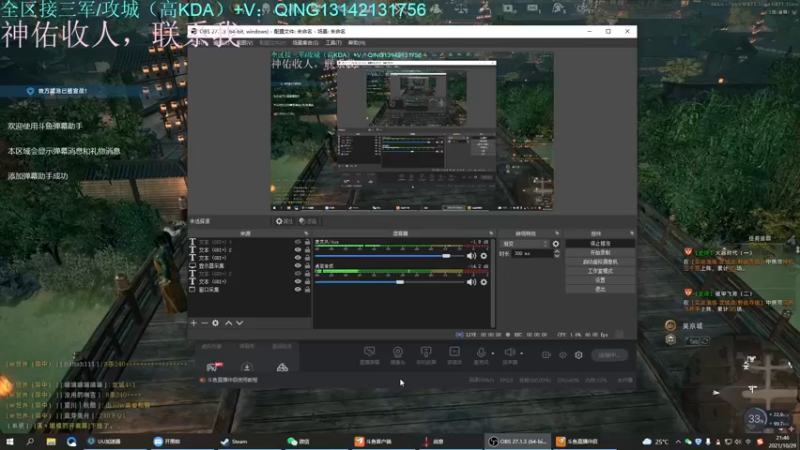Click the 设置 button in controls

(600, 280)
